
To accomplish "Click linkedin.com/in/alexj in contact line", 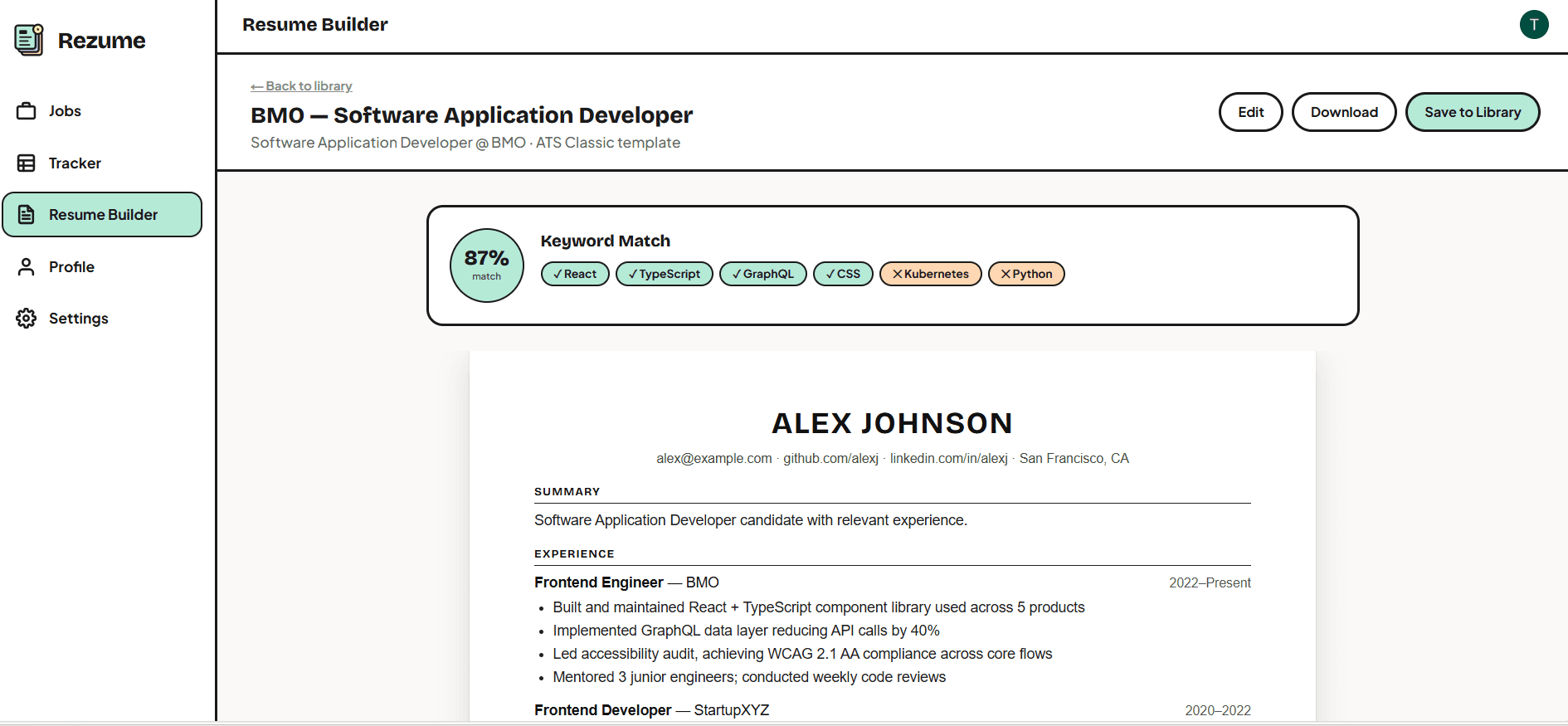I will click(948, 459).
